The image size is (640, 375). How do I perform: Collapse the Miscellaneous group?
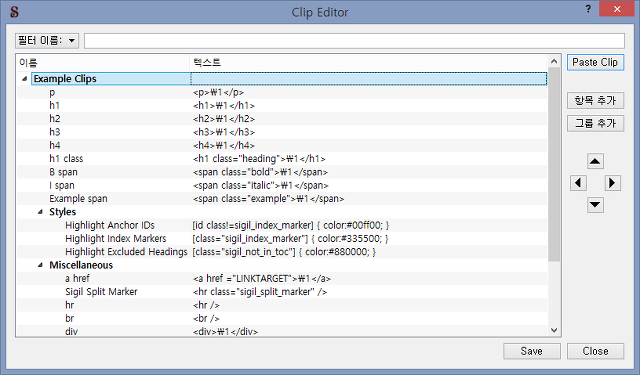pos(40,265)
